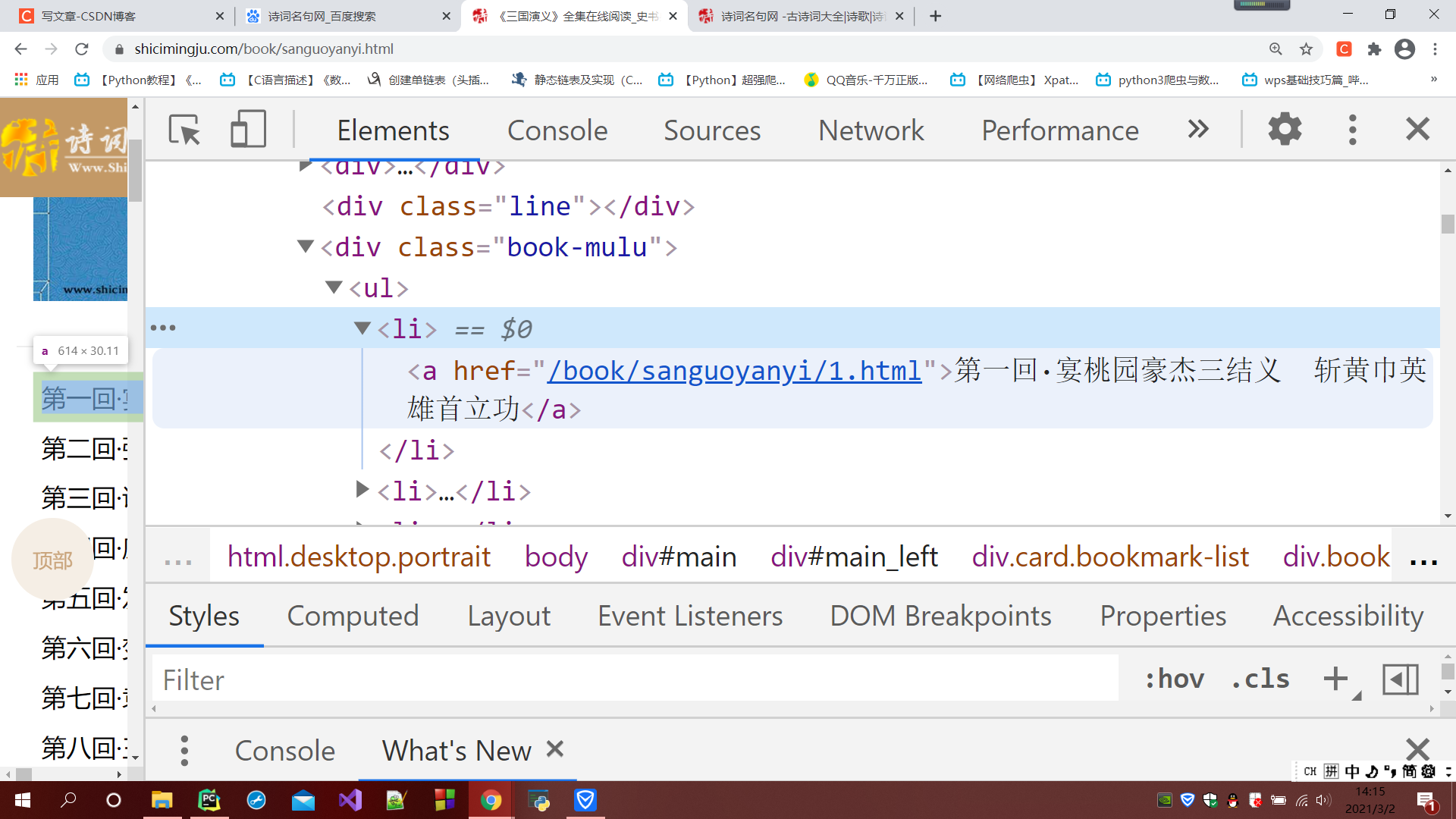Viewport: 1456px width, 819px height.
Task: Expand the collapsed second li node
Action: point(362,490)
